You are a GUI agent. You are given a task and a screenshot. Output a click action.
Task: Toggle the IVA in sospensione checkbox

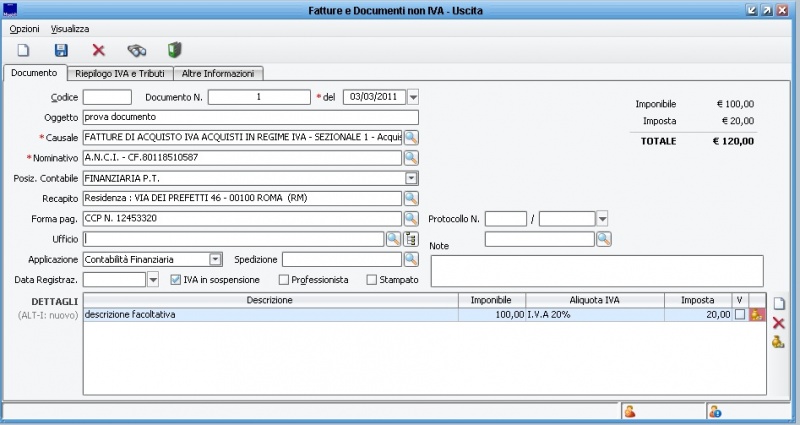click(176, 280)
